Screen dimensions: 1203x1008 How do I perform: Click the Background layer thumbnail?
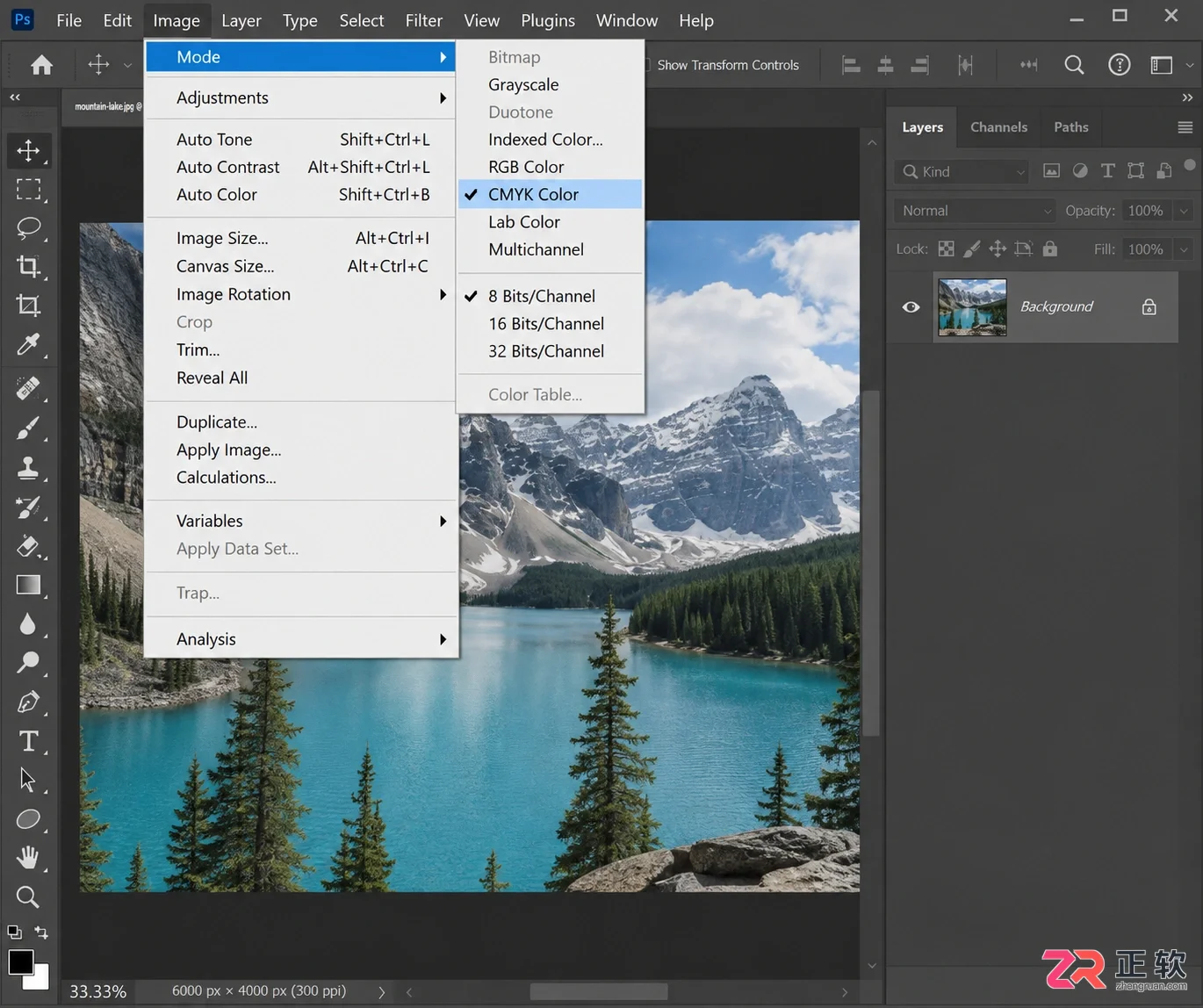point(972,307)
